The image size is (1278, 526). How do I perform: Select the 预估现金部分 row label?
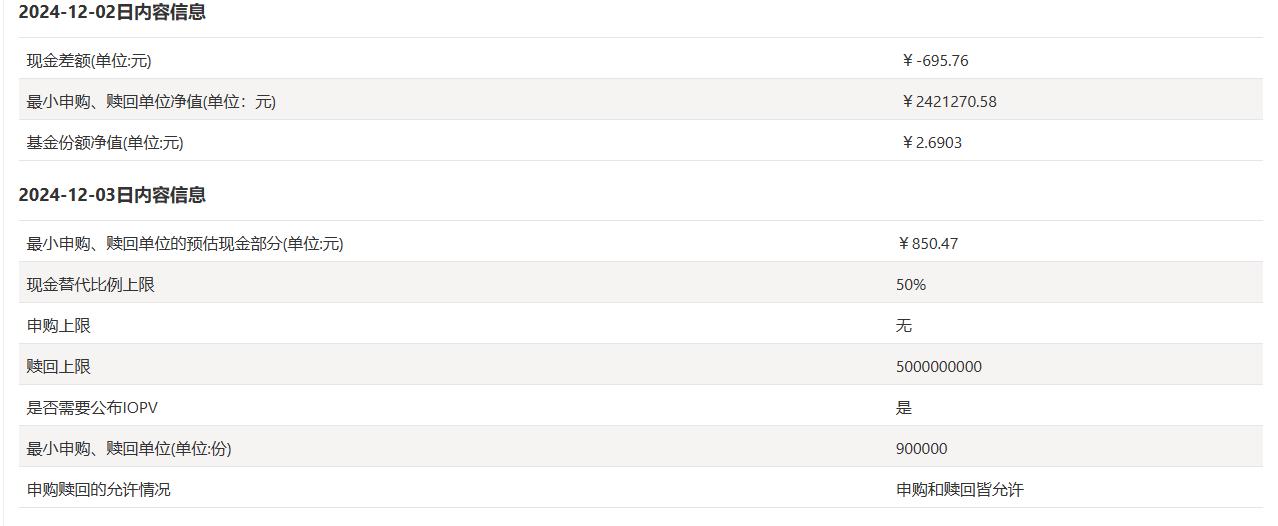coord(185,244)
